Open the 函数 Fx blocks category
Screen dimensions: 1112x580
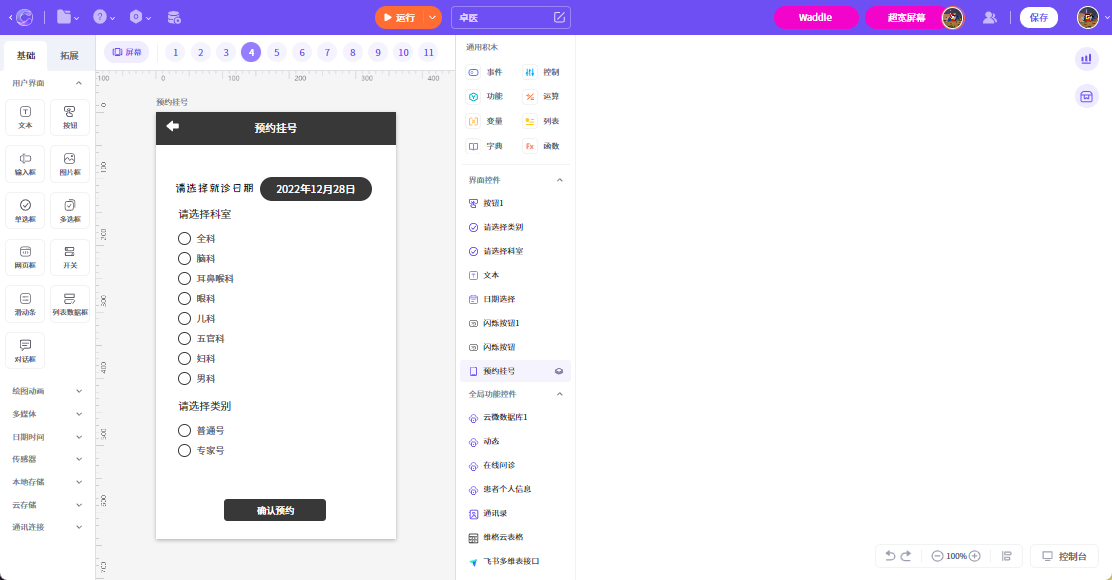(x=541, y=146)
